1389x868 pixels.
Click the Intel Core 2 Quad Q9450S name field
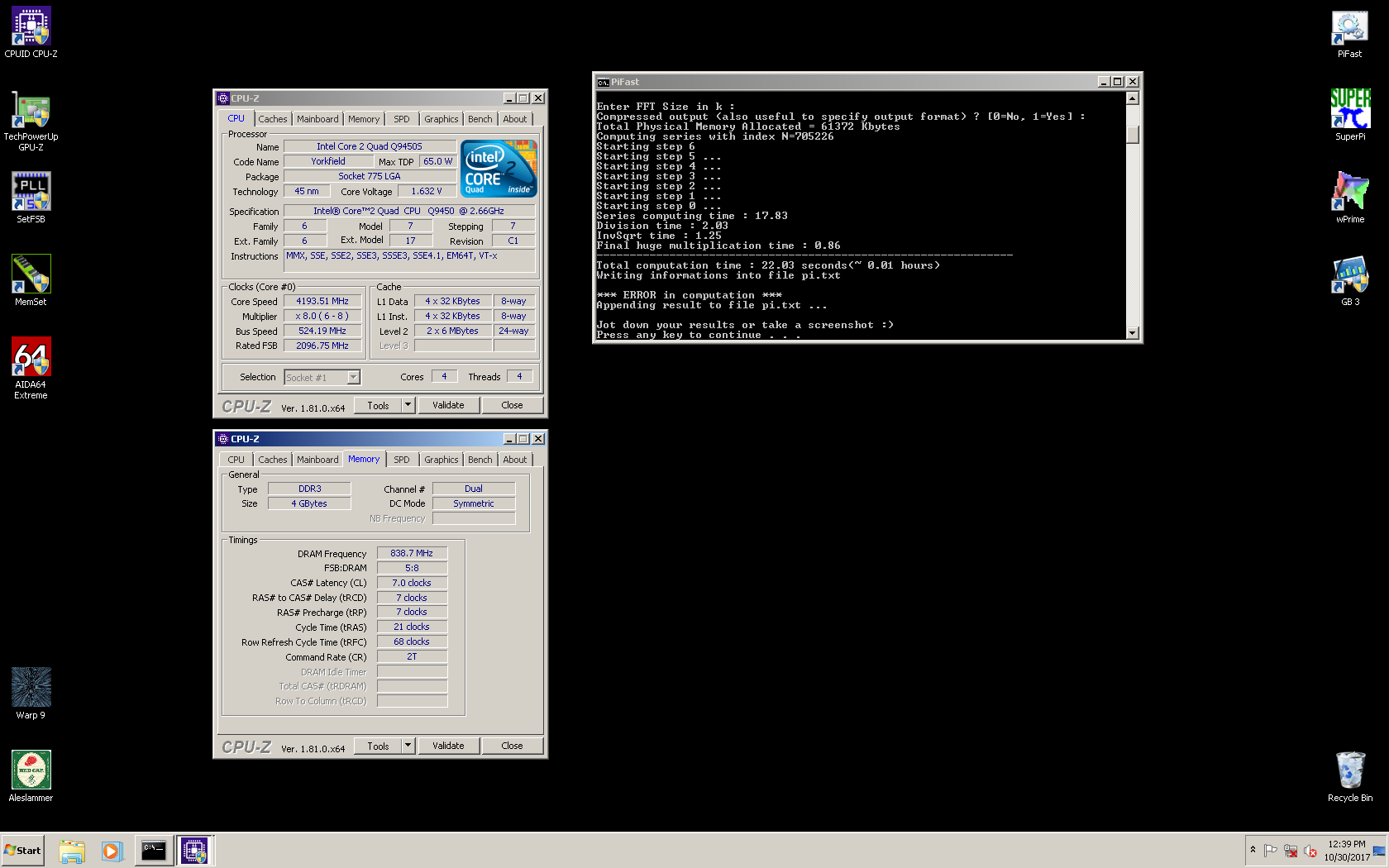[x=370, y=147]
